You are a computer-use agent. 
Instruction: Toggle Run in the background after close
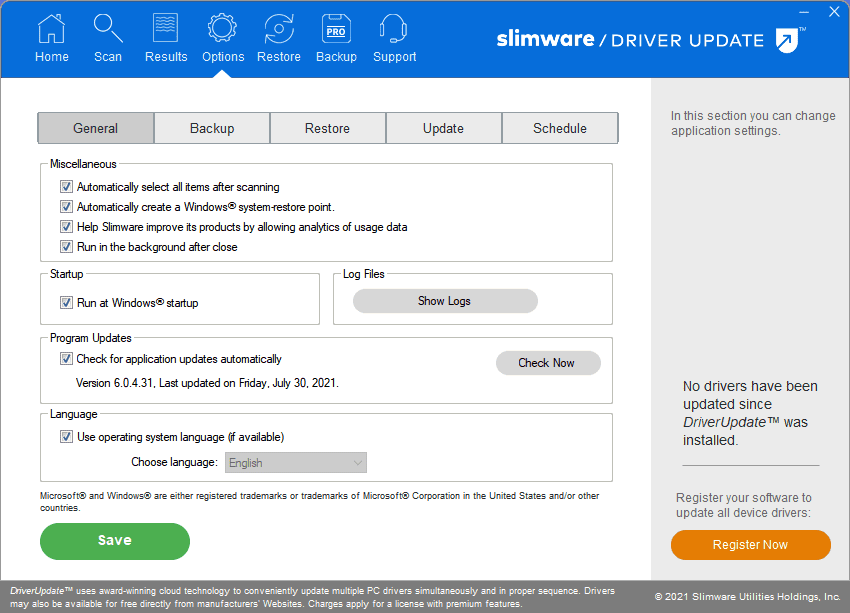click(66, 247)
